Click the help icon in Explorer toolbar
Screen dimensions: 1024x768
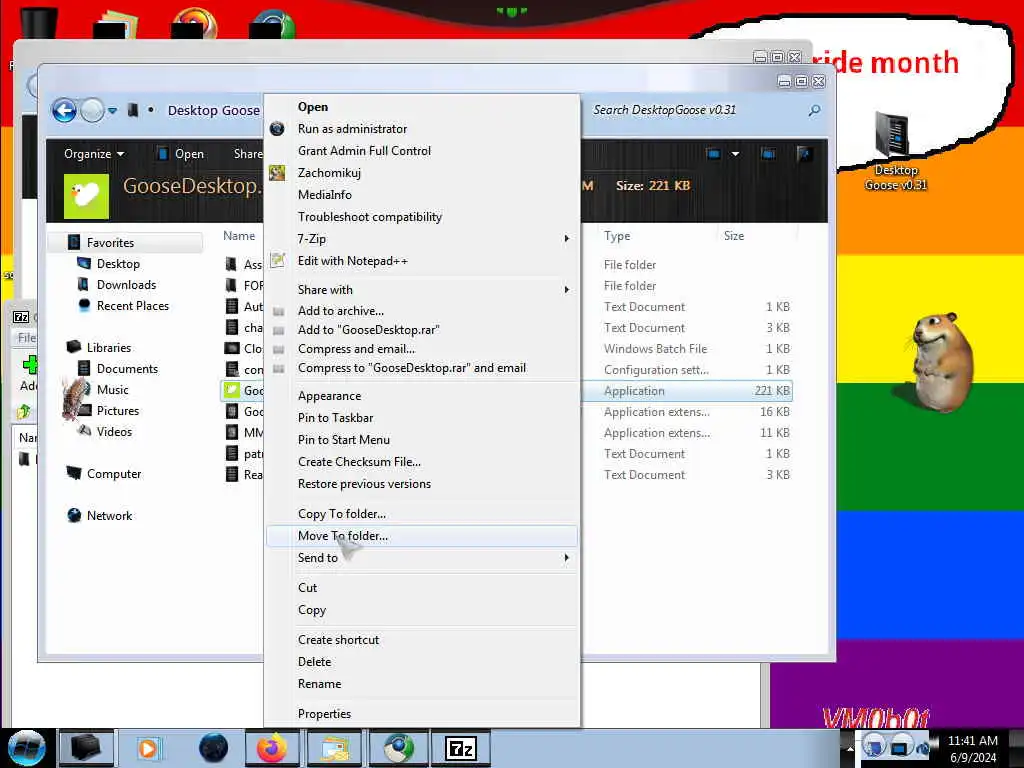click(x=804, y=154)
